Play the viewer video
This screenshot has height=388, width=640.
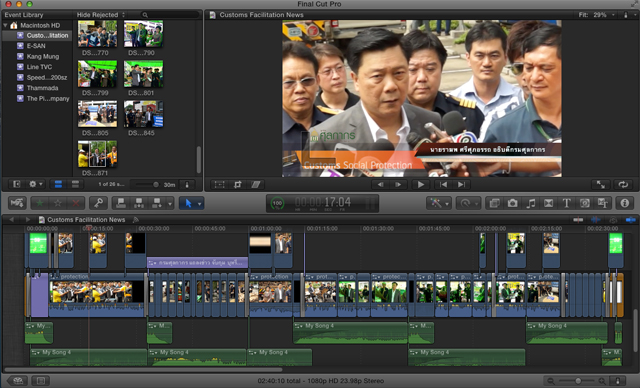pyautogui.click(x=420, y=185)
